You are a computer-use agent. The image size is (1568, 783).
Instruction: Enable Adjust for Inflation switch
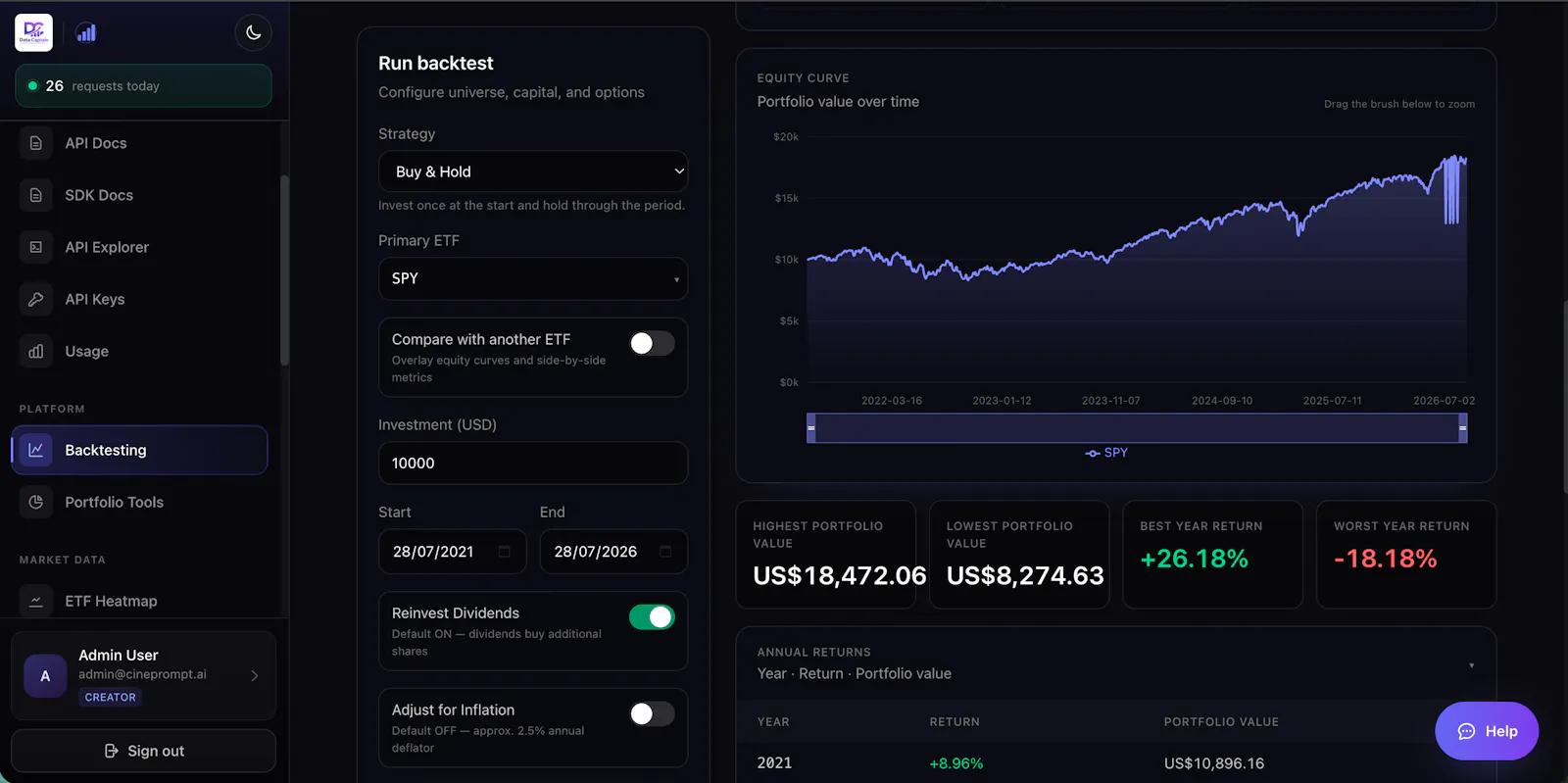652,713
